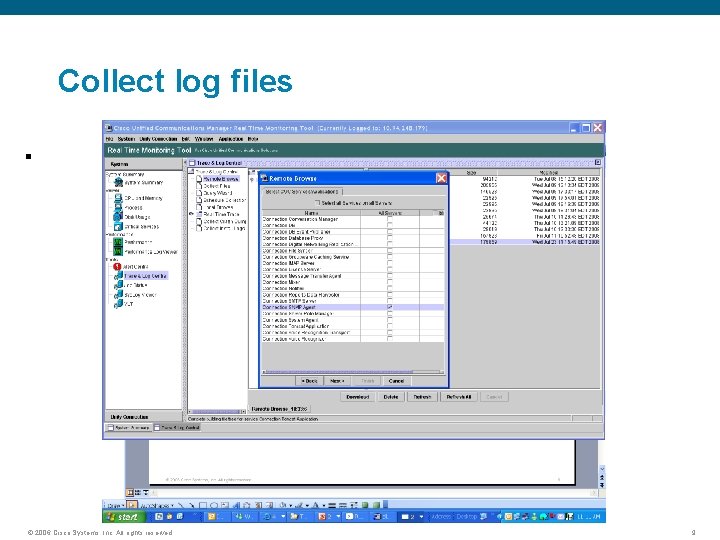Expand the Real Time Trace node

[191, 214]
